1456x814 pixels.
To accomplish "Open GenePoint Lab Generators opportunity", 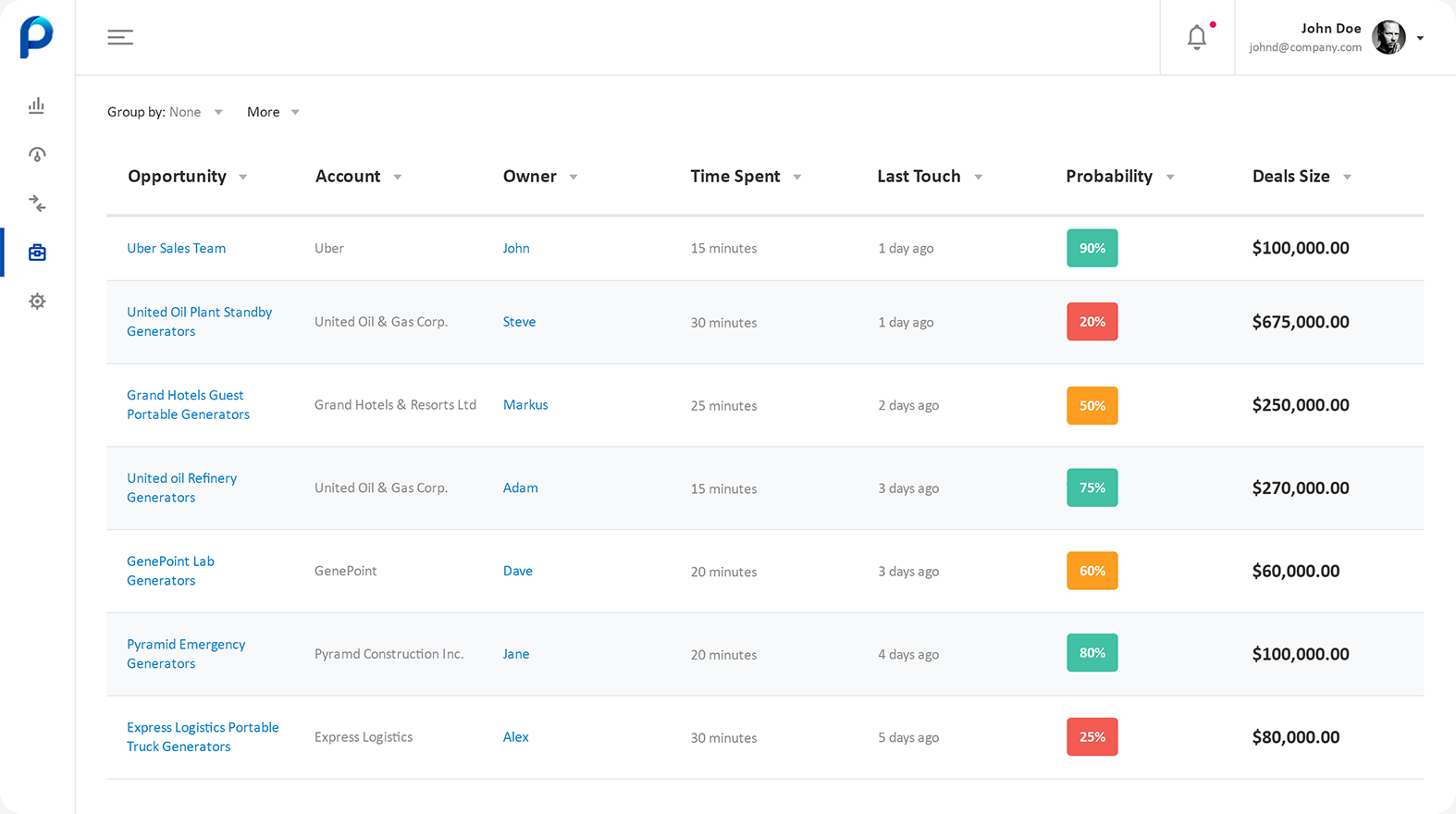I will click(170, 571).
